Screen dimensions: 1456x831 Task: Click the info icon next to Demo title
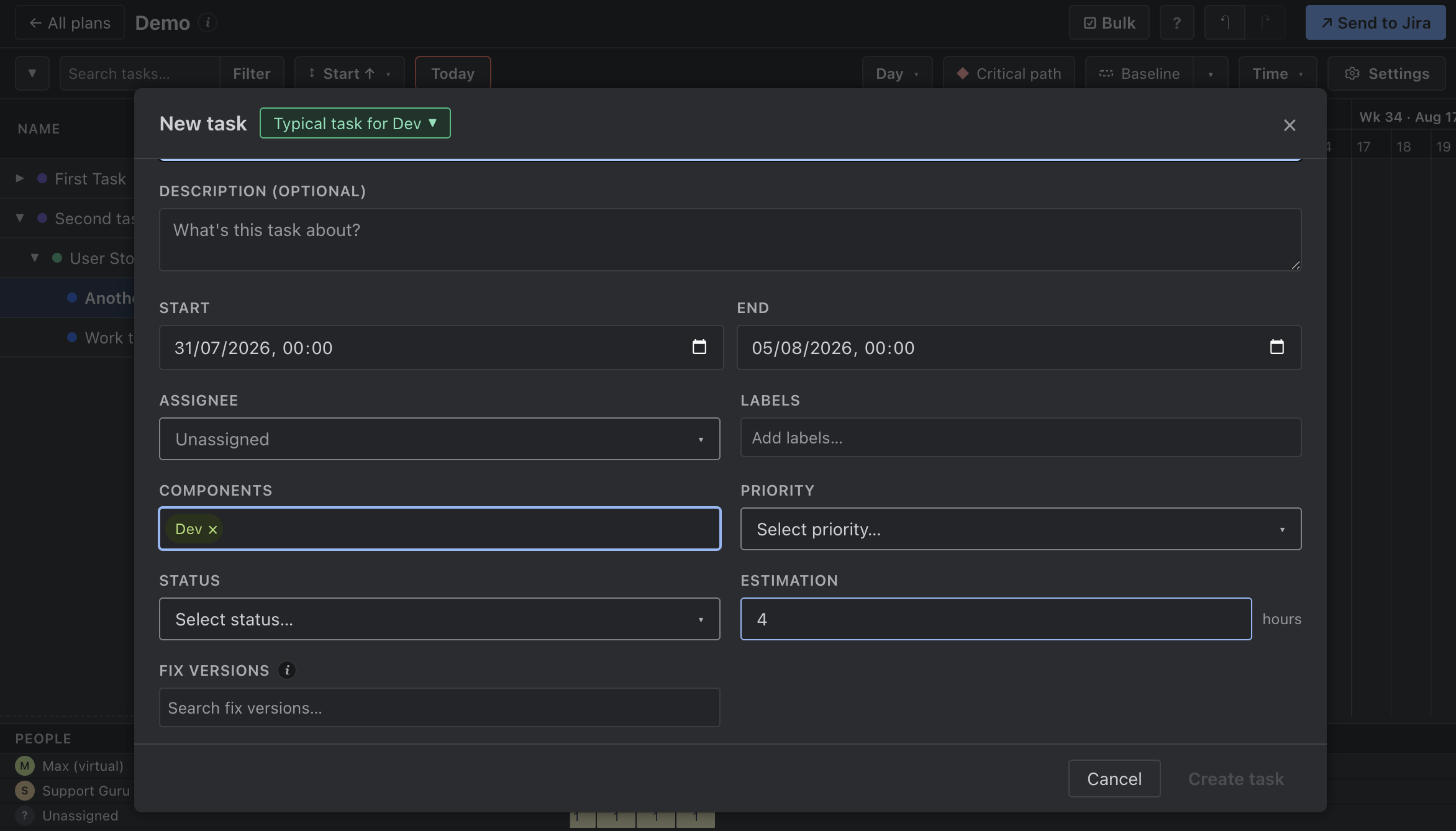207,22
